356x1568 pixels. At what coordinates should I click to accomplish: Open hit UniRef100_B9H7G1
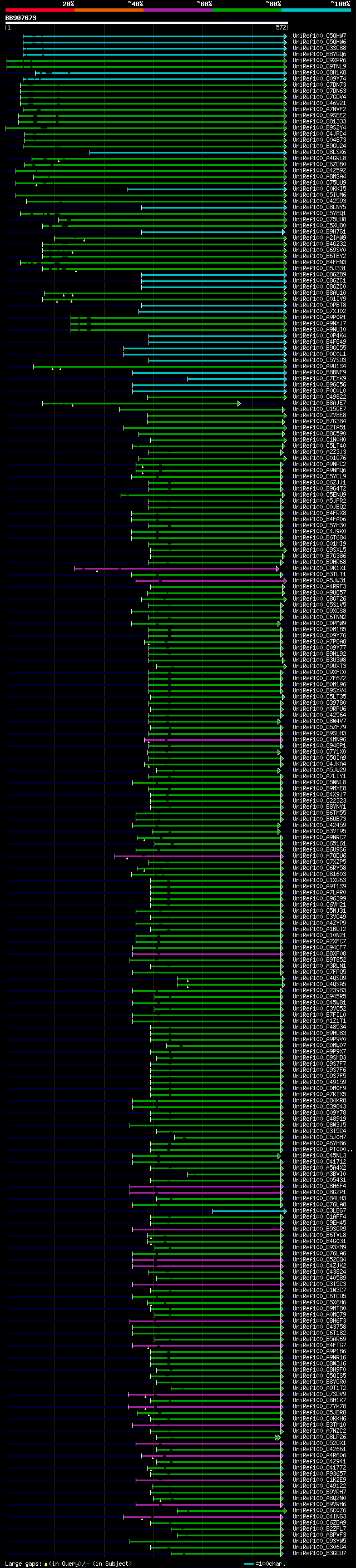(319, 232)
